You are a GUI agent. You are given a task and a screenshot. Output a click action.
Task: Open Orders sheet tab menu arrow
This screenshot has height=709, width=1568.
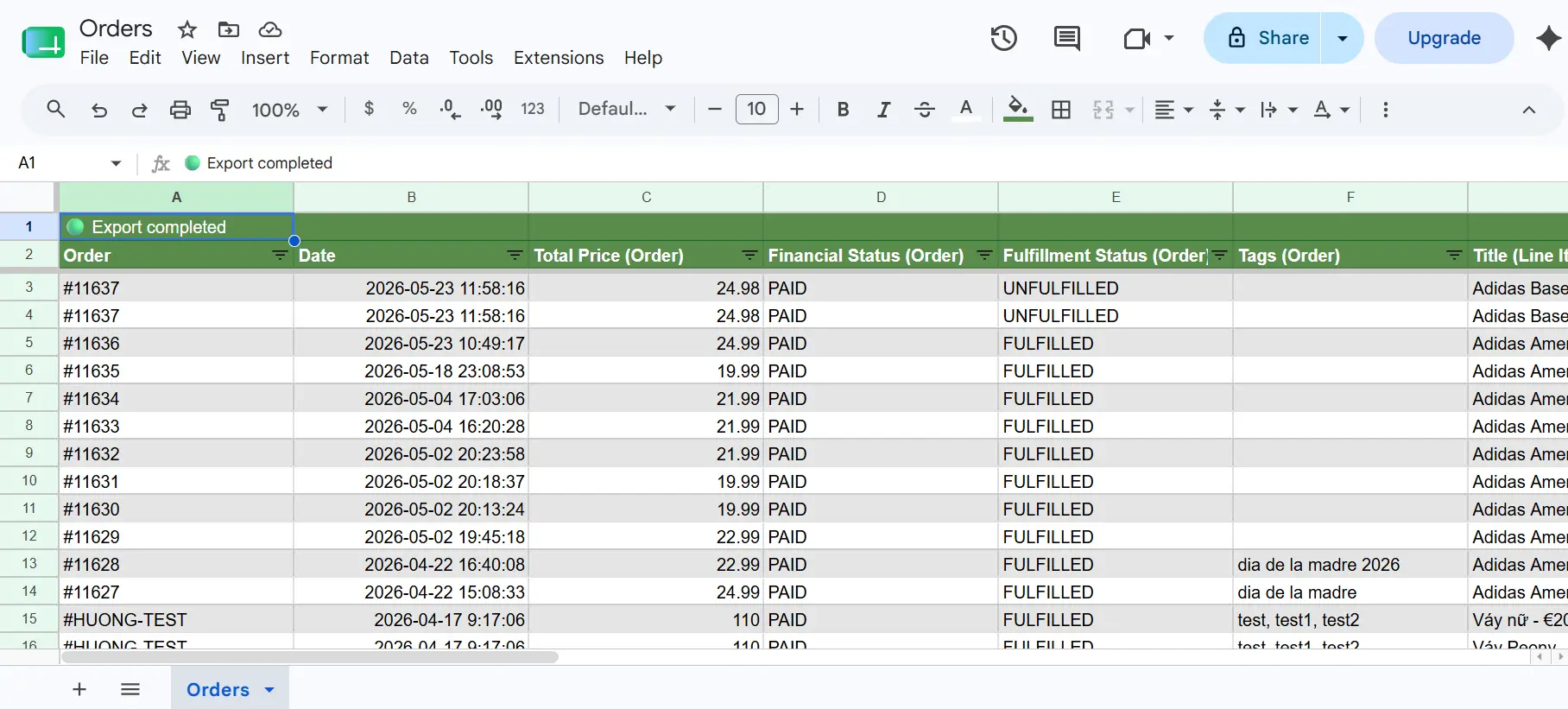click(x=269, y=690)
